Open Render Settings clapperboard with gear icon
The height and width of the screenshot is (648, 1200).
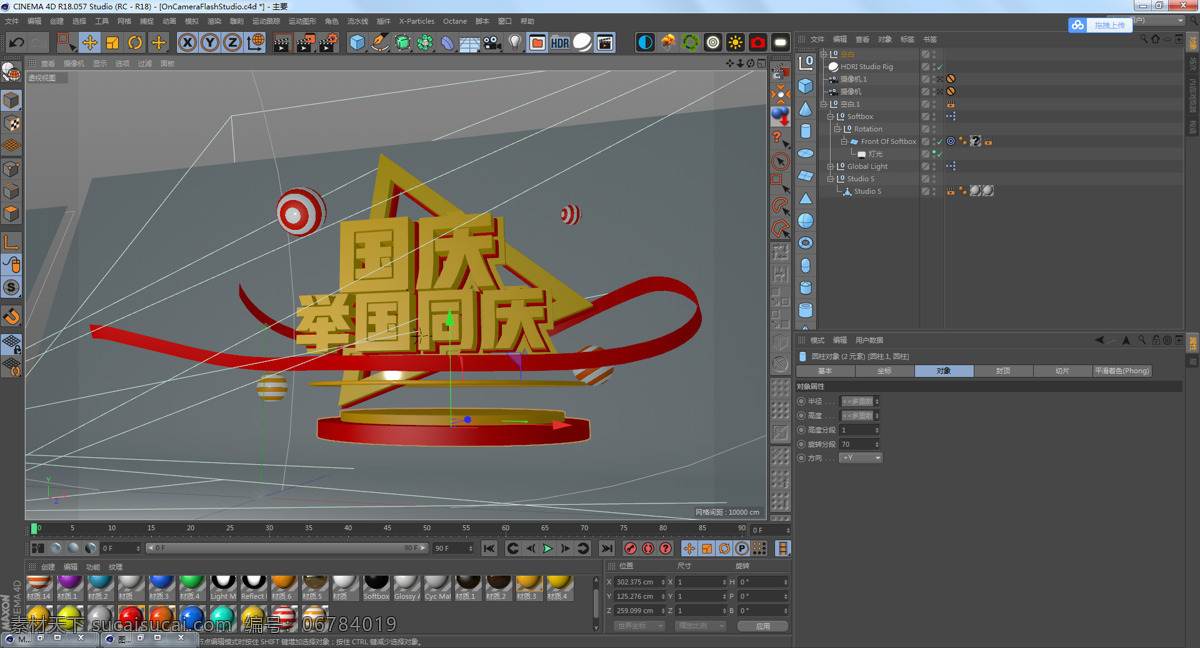[328, 43]
